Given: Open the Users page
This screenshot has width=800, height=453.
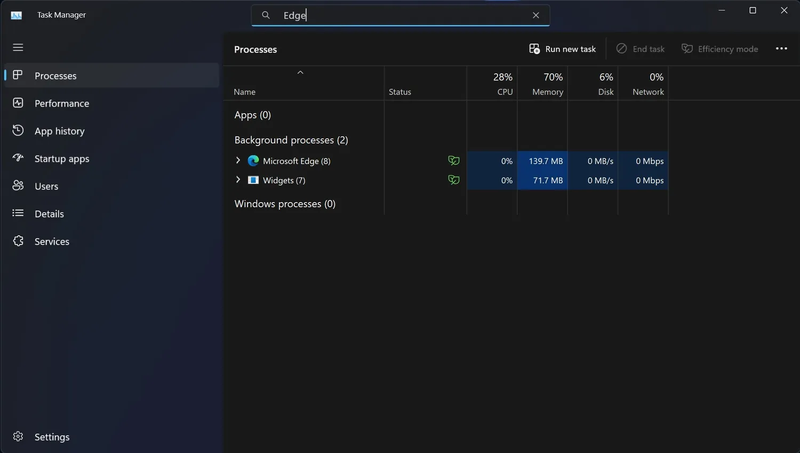Looking at the screenshot, I should click(112, 186).
